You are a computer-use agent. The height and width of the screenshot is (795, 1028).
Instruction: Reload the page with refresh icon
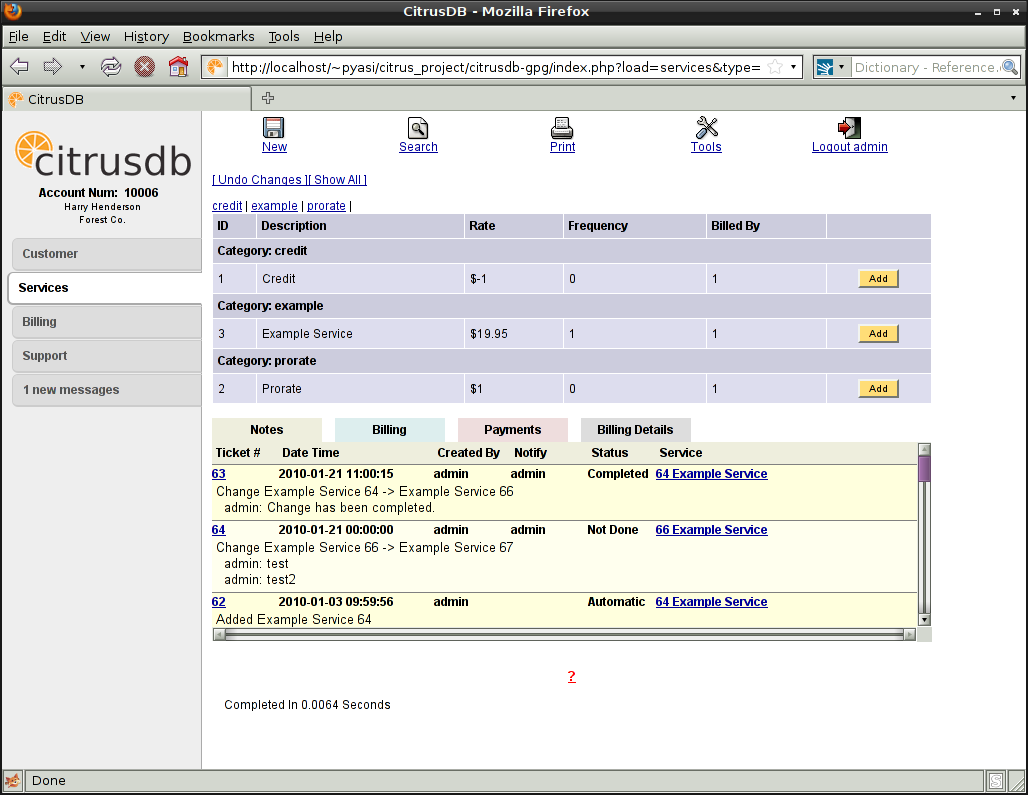click(111, 67)
